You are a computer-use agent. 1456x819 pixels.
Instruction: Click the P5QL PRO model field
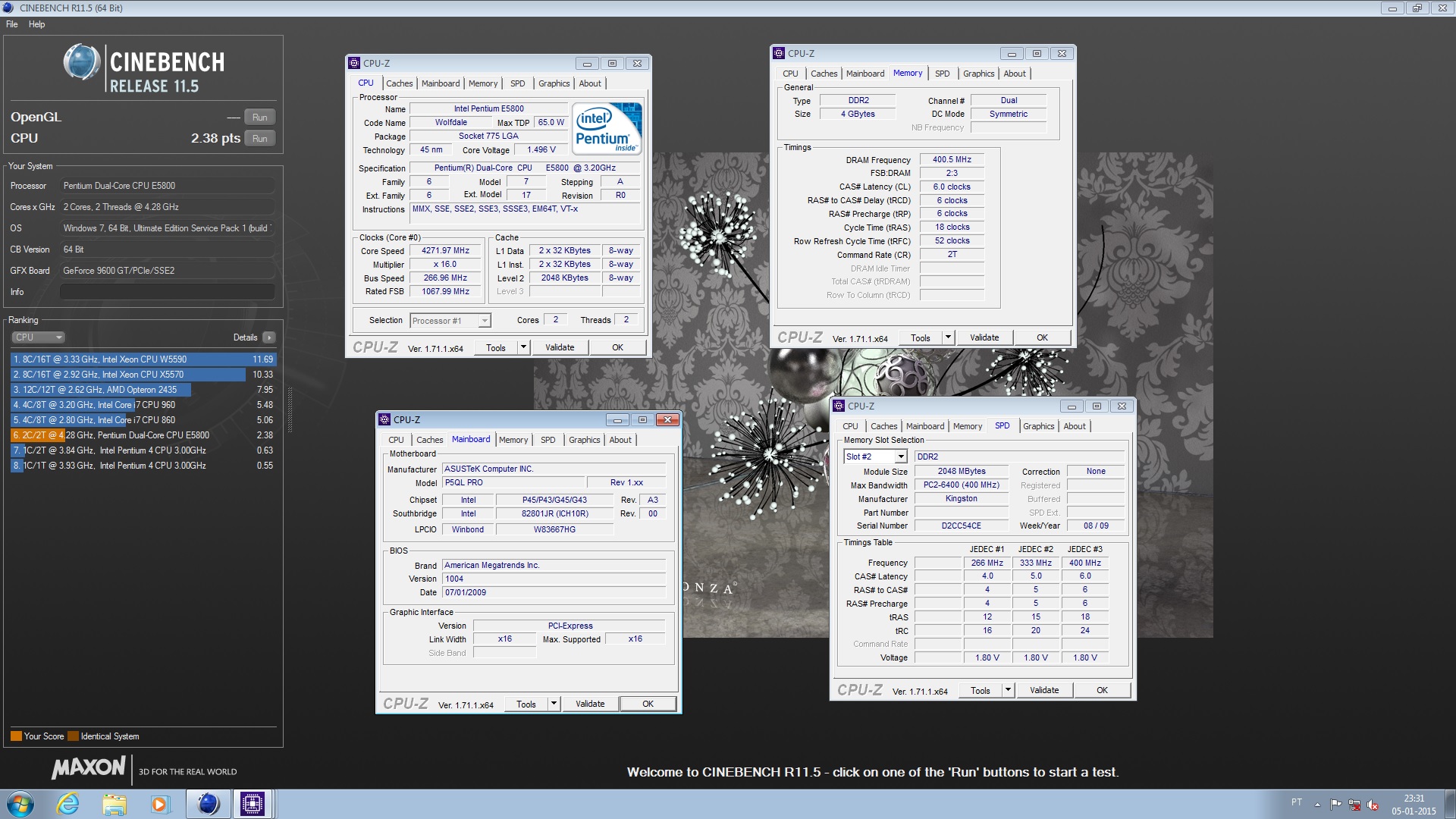(515, 482)
